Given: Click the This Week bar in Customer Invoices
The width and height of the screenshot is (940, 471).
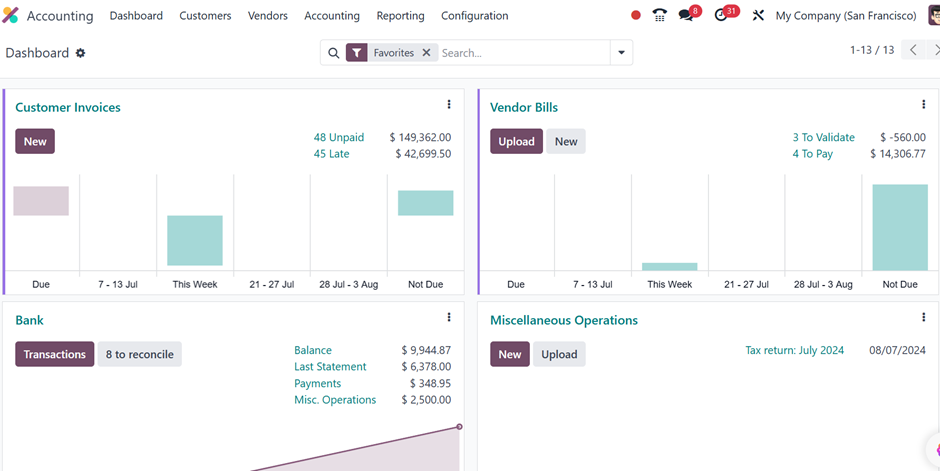Looking at the screenshot, I should point(195,240).
